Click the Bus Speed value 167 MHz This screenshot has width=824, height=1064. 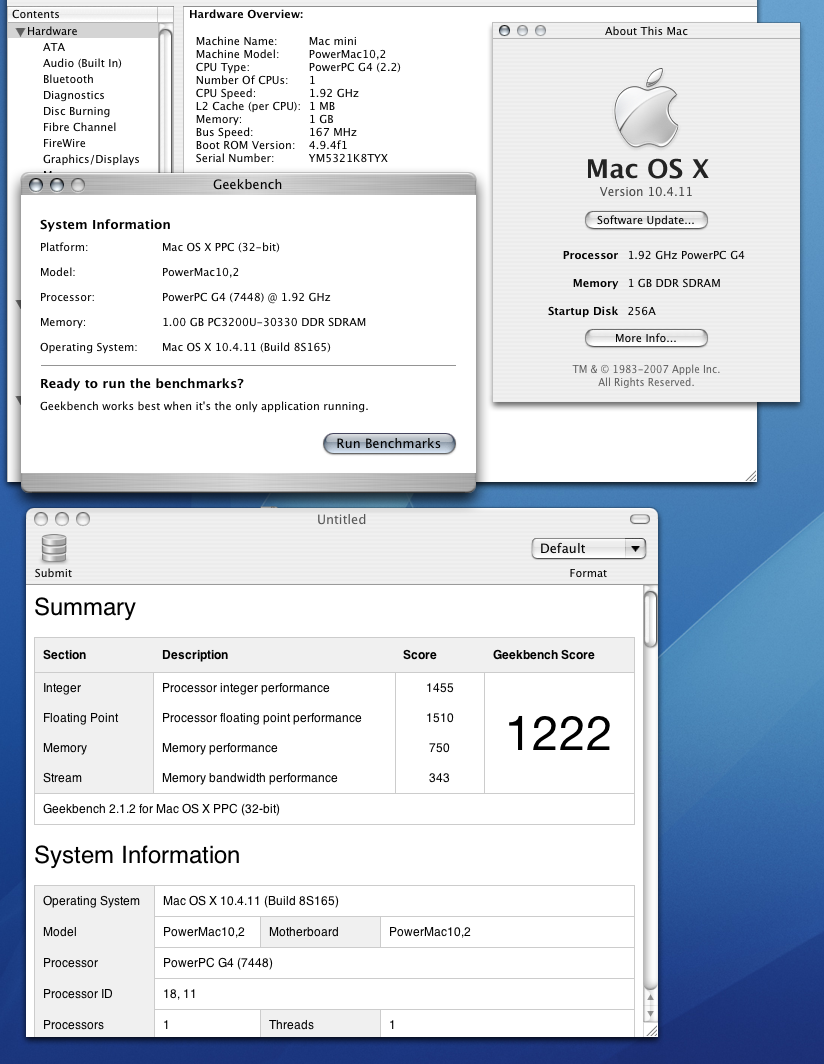tap(333, 132)
